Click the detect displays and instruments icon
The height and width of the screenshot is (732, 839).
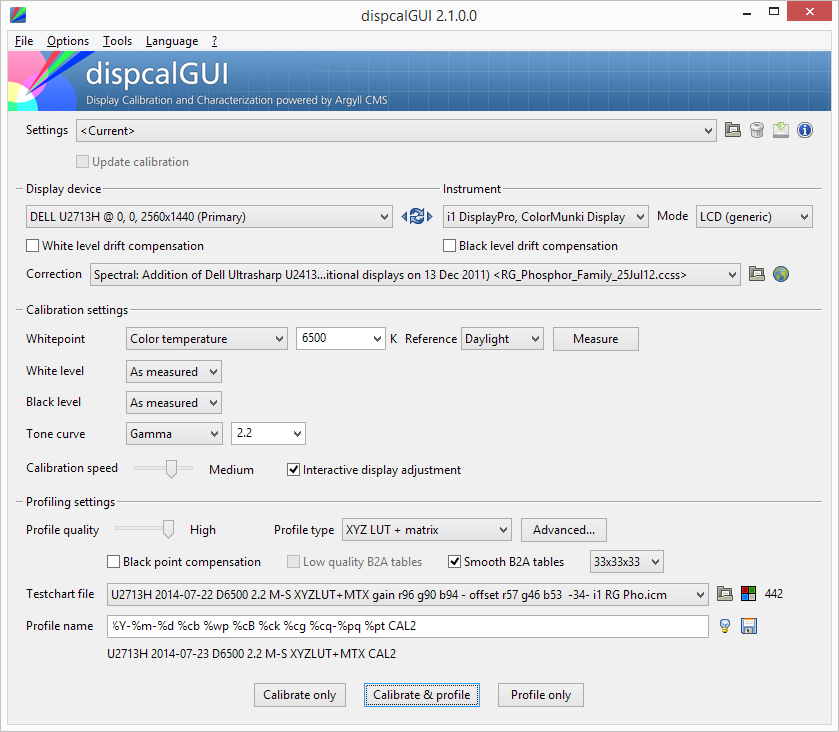tap(417, 217)
